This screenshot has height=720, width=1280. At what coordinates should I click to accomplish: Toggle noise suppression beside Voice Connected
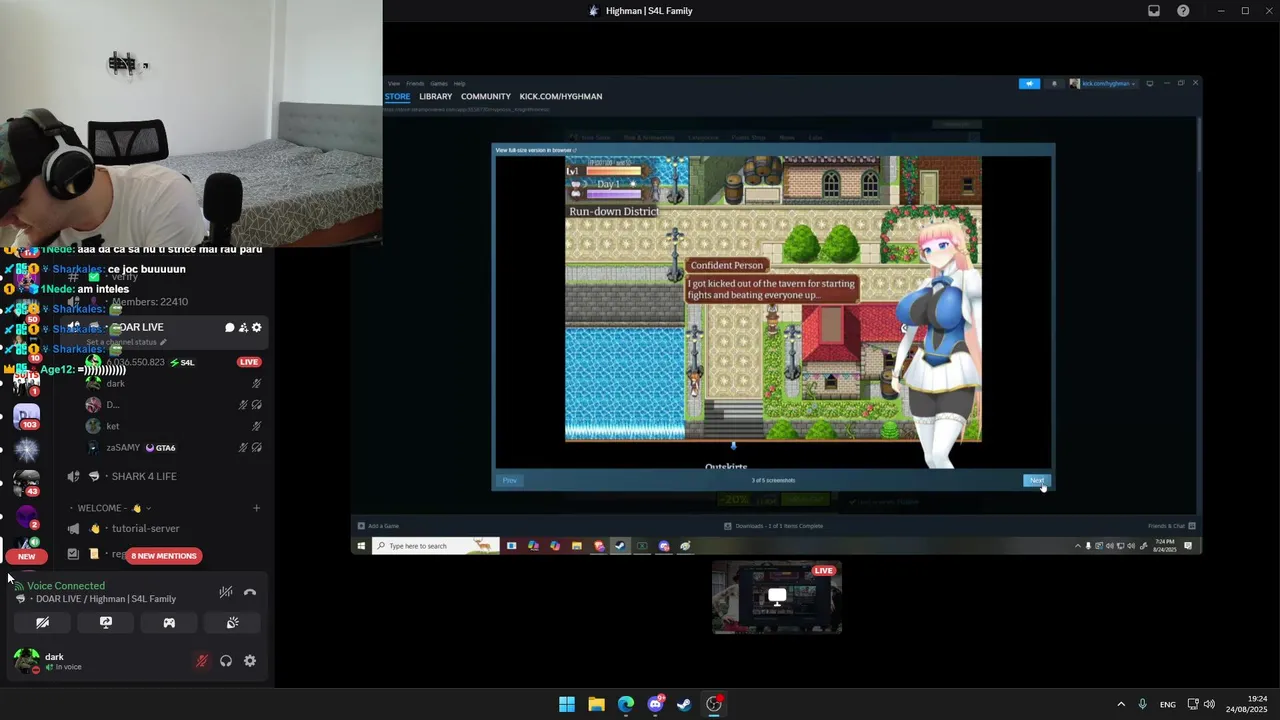[226, 592]
